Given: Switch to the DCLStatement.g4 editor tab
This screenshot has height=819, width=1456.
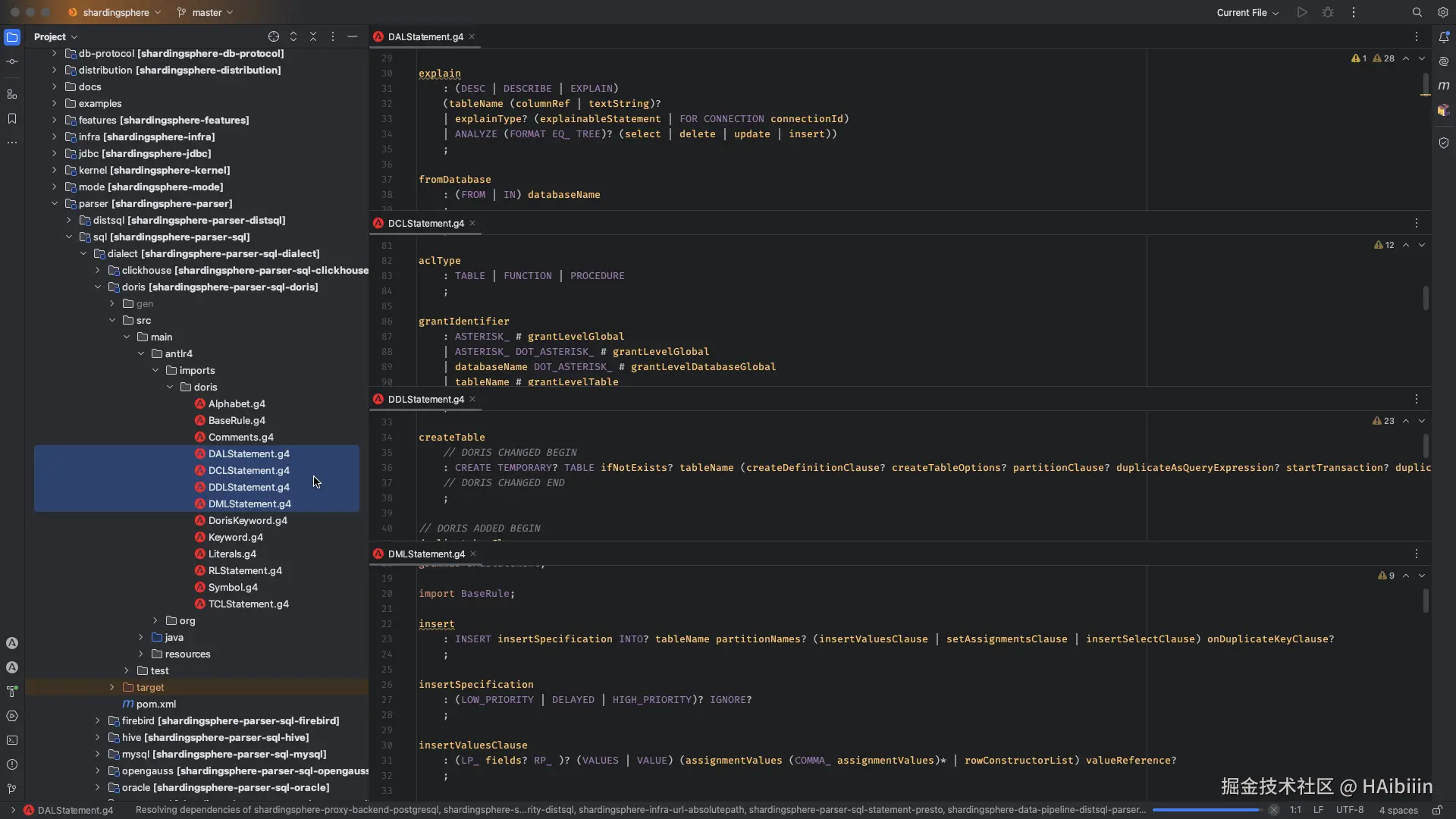Looking at the screenshot, I should pos(425,223).
